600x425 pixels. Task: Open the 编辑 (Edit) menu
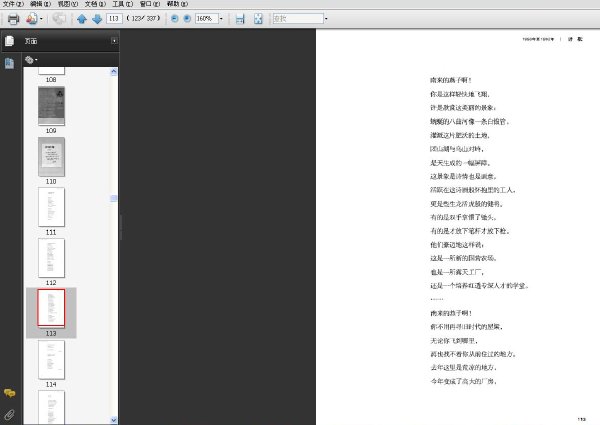pos(41,4)
